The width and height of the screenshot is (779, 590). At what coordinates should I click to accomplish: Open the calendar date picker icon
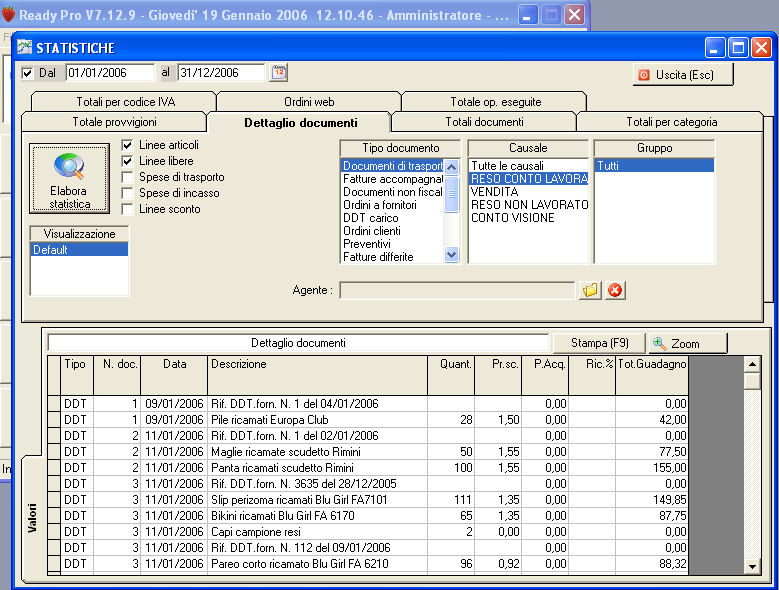(279, 73)
